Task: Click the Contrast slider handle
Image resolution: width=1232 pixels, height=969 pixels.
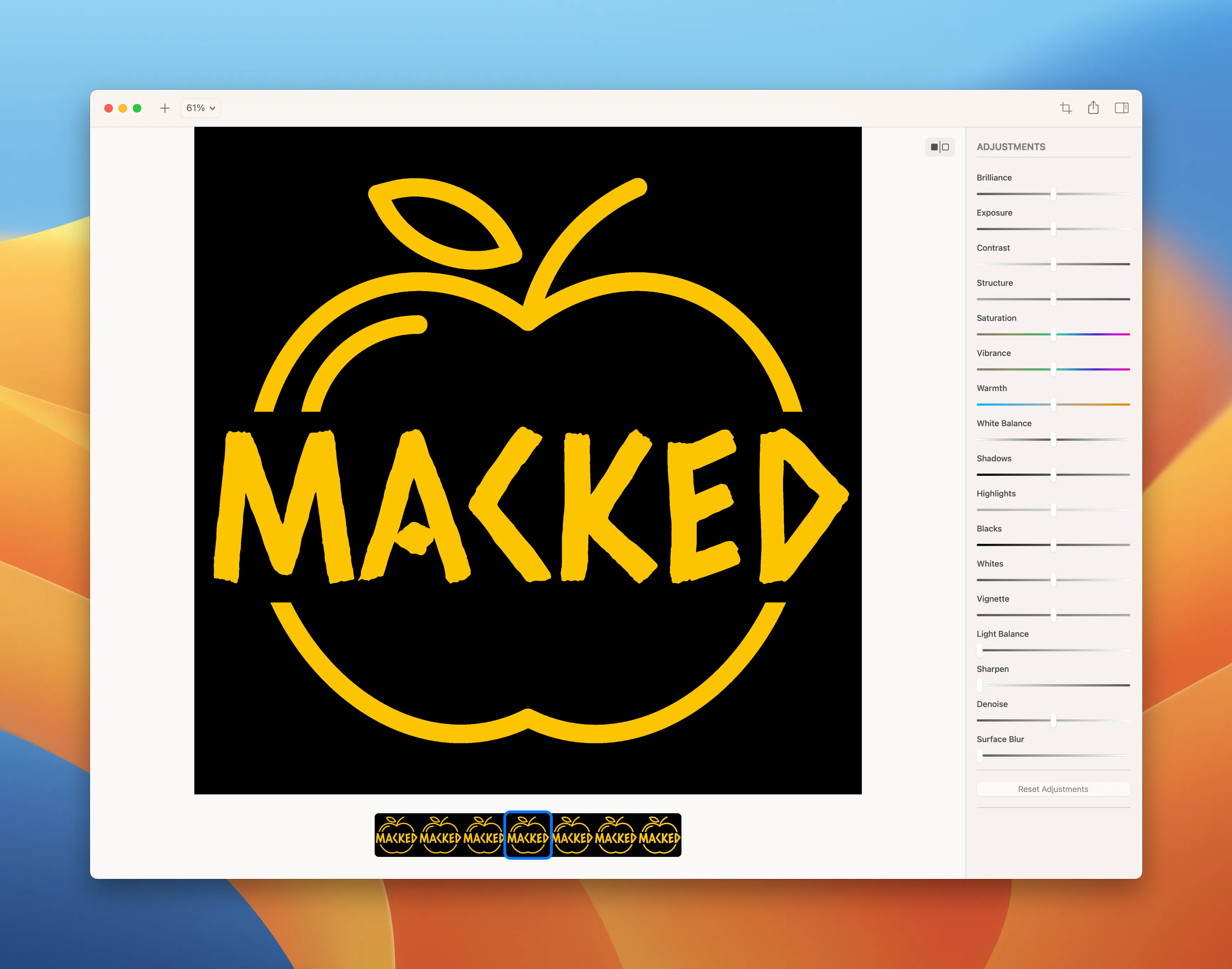Action: click(1053, 264)
